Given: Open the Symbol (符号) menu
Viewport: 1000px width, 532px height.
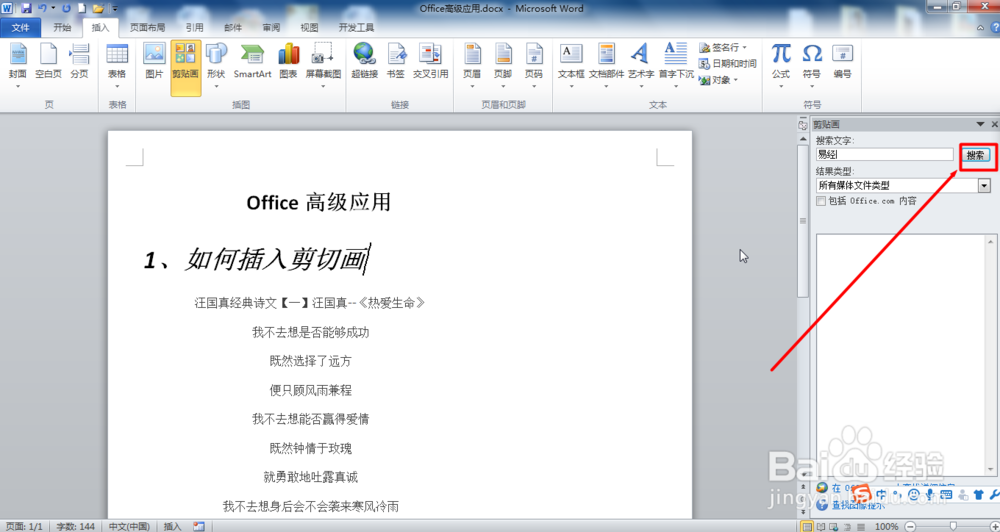Looking at the screenshot, I should click(x=812, y=64).
